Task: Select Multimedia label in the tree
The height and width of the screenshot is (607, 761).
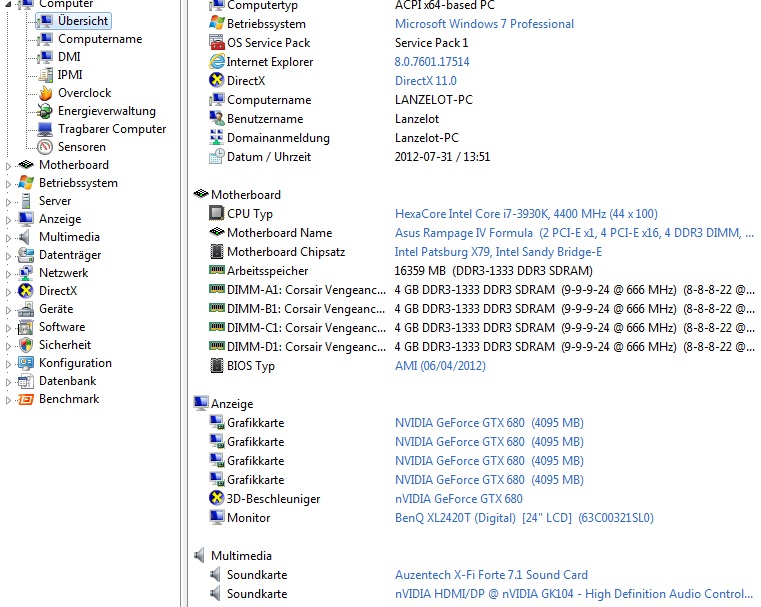Action: coord(69,237)
